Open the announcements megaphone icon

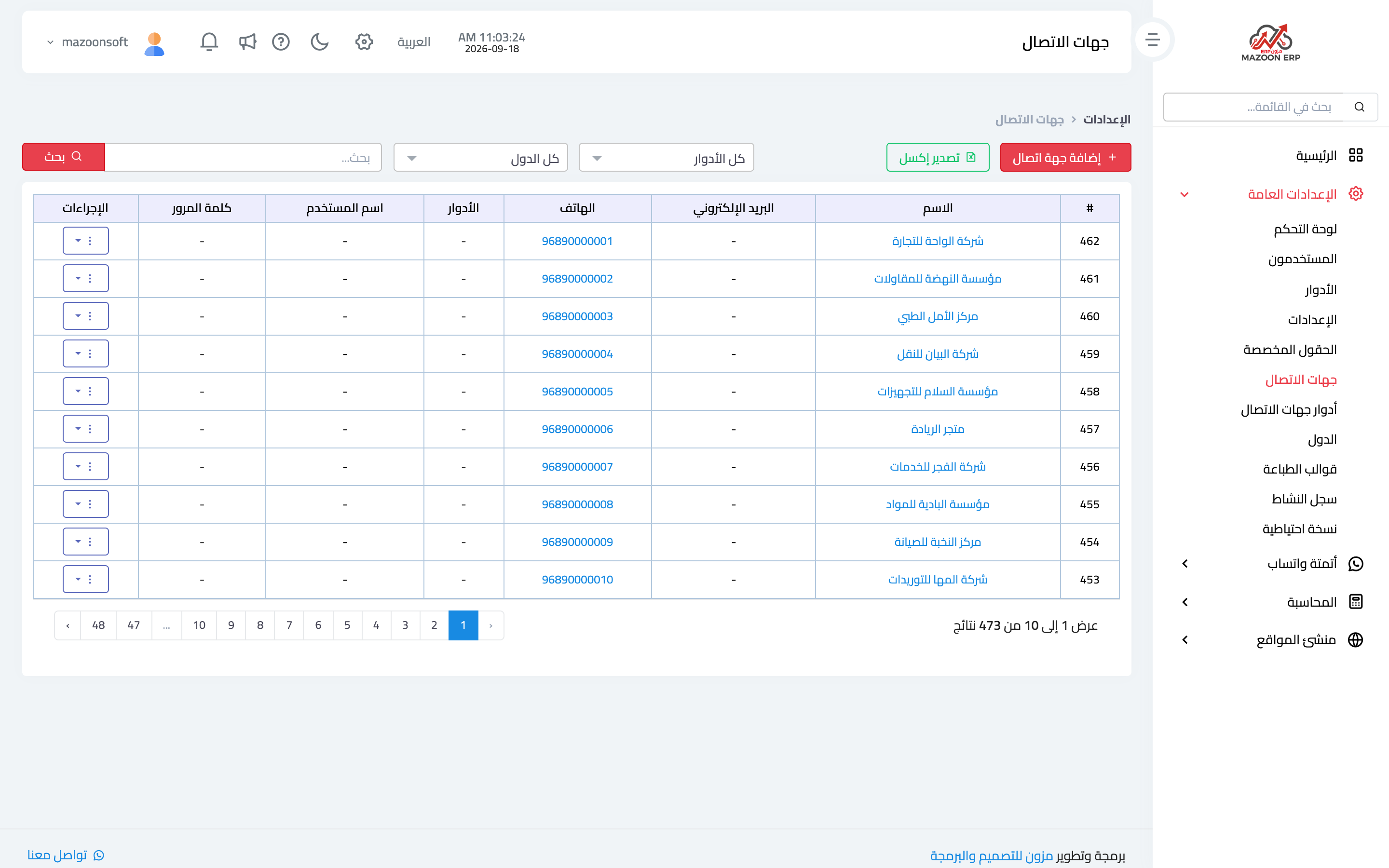click(x=247, y=41)
